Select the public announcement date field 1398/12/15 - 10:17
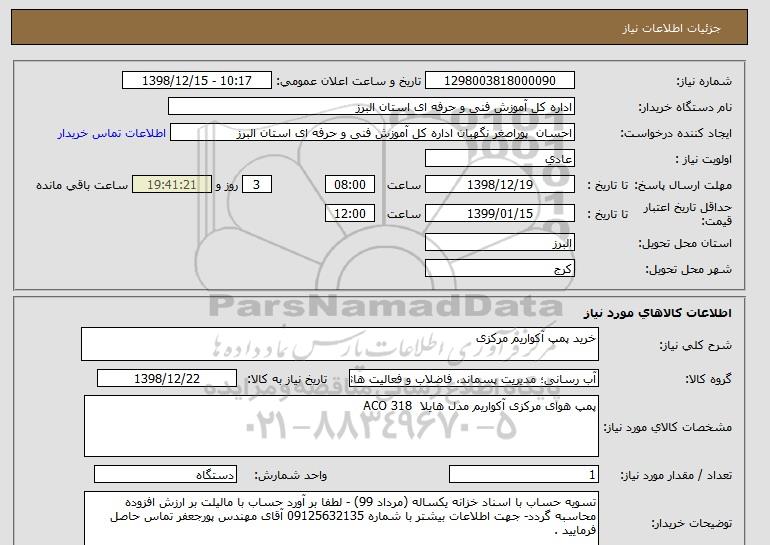Screen dimensions: 770x545 (196, 81)
